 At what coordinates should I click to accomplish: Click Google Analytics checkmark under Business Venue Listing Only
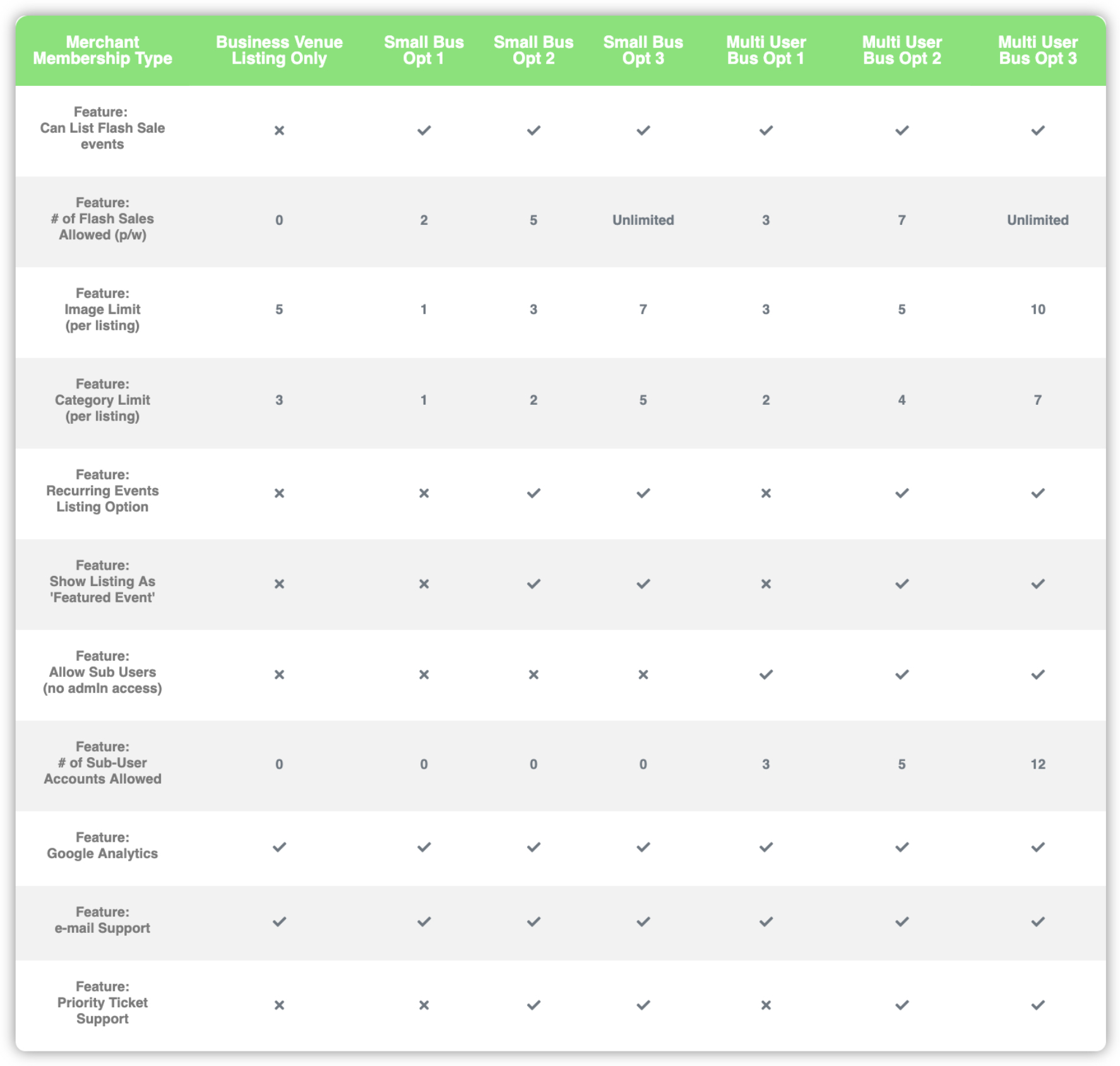pos(279,847)
